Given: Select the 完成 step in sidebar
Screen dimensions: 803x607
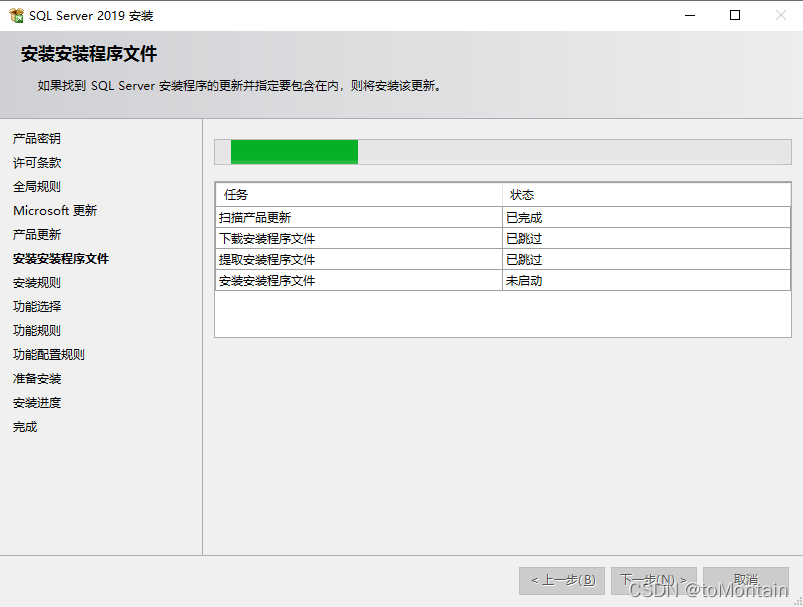Looking at the screenshot, I should pyautogui.click(x=25, y=427).
